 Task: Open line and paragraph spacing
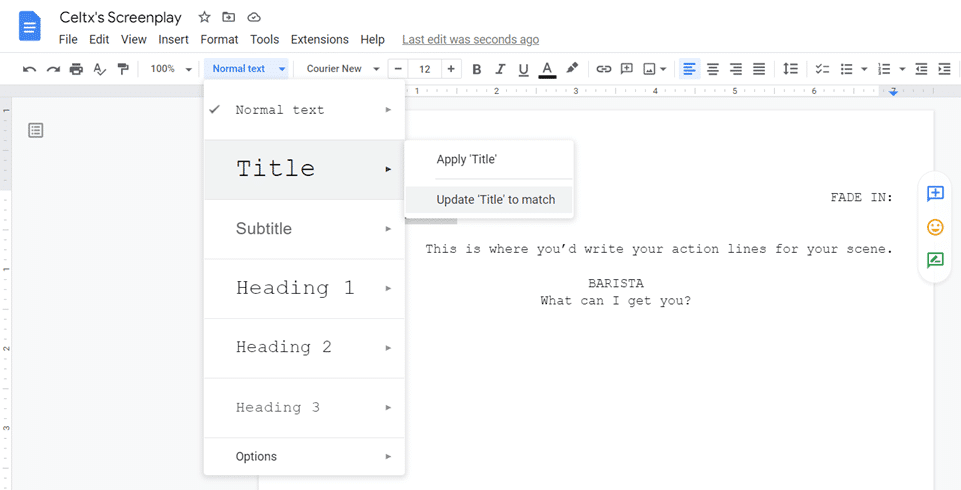tap(791, 69)
